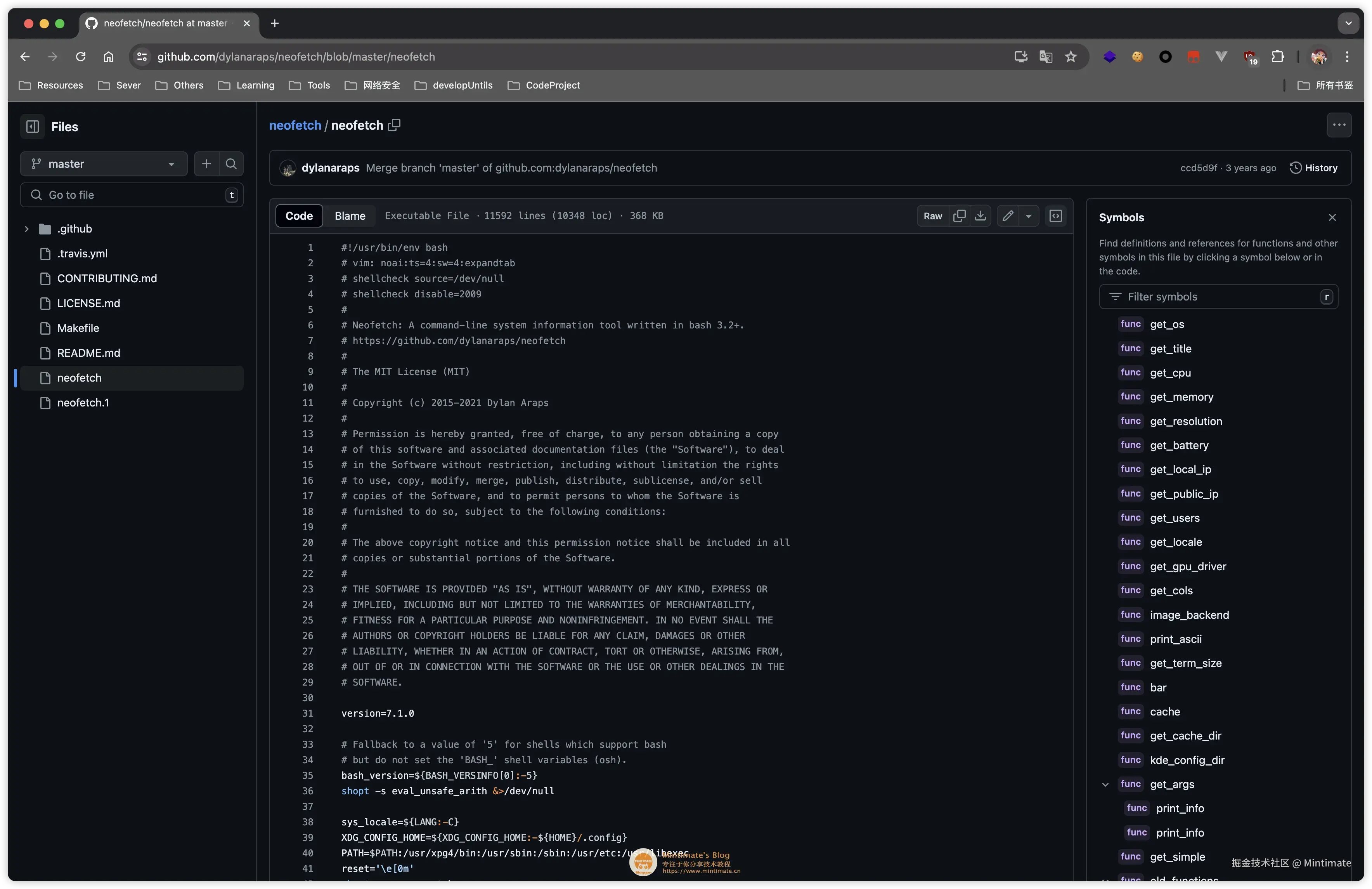Click the search files magnifier icon
This screenshot has height=889, width=1372.
pyautogui.click(x=231, y=164)
